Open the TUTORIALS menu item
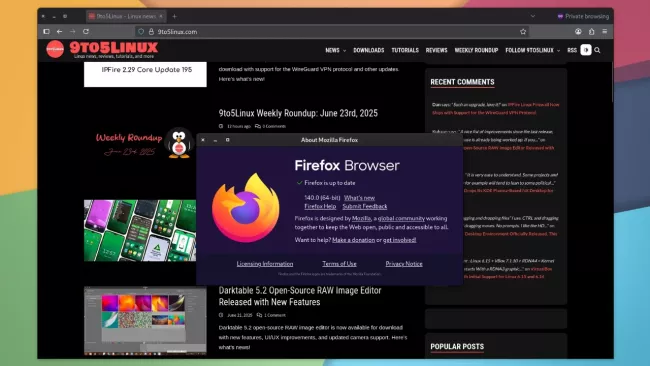650x366 pixels. (405, 50)
